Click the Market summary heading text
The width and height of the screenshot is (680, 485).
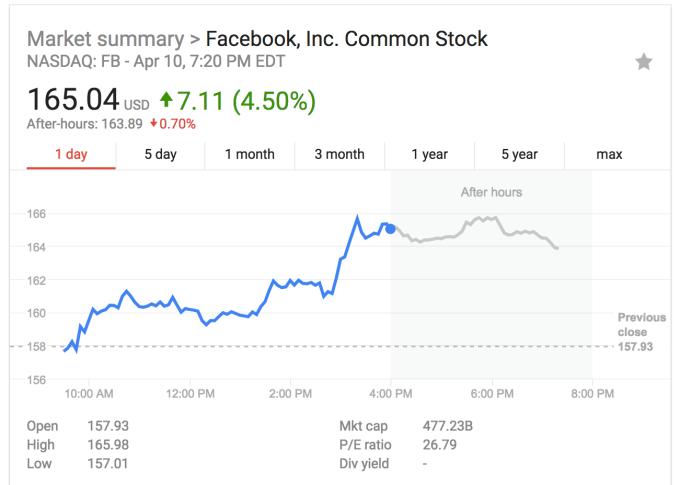tap(103, 40)
